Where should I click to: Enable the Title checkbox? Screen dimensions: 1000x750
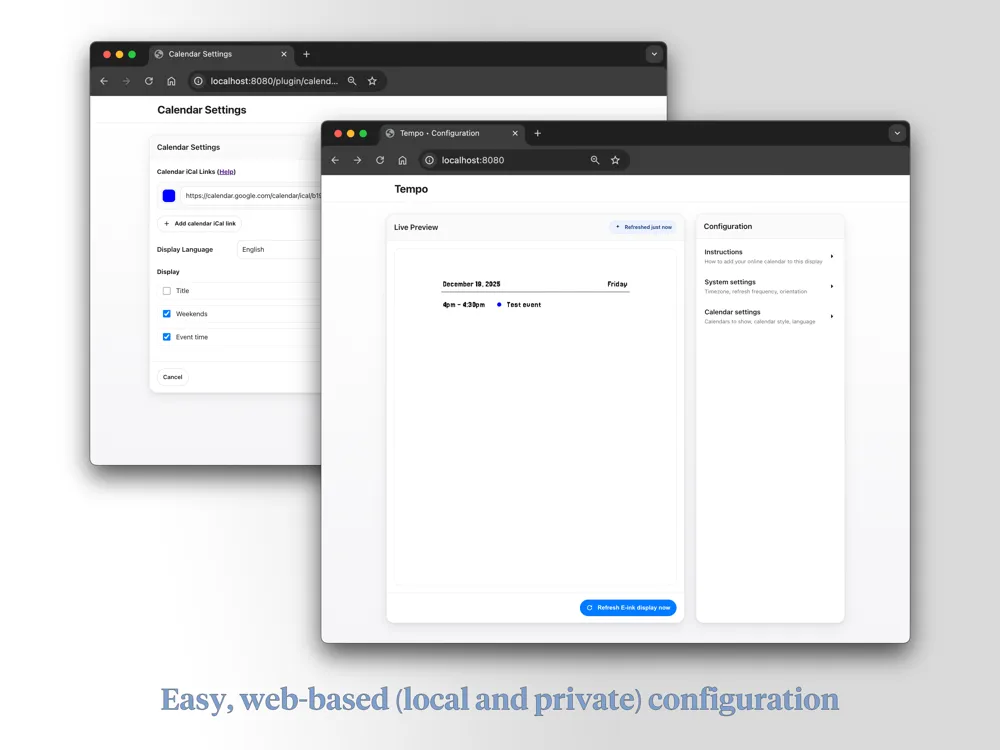click(x=166, y=291)
